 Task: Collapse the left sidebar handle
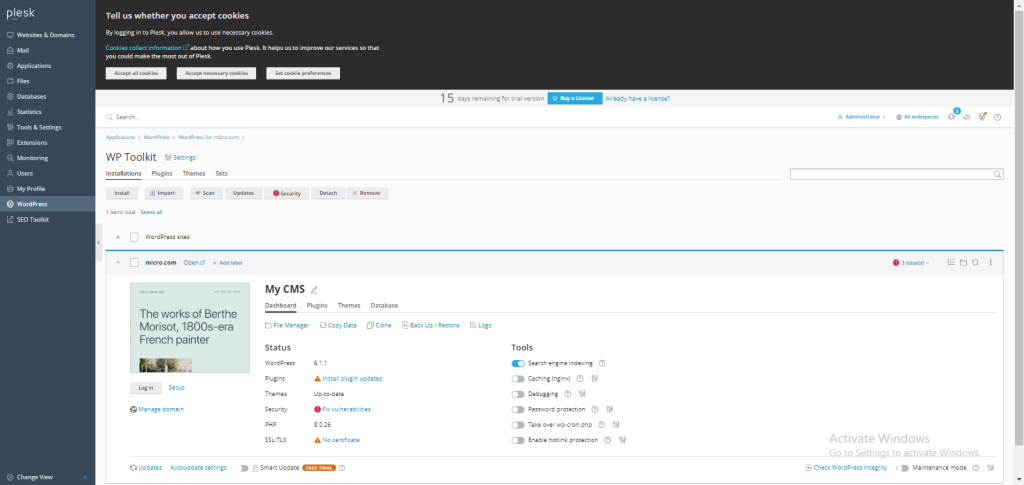point(98,242)
